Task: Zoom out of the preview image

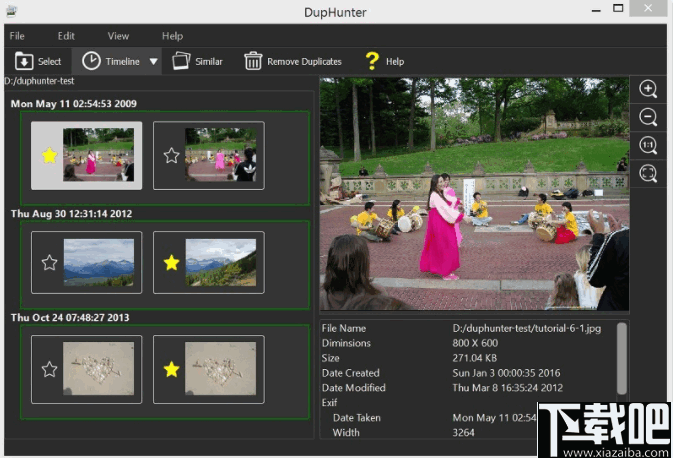Action: 648,117
